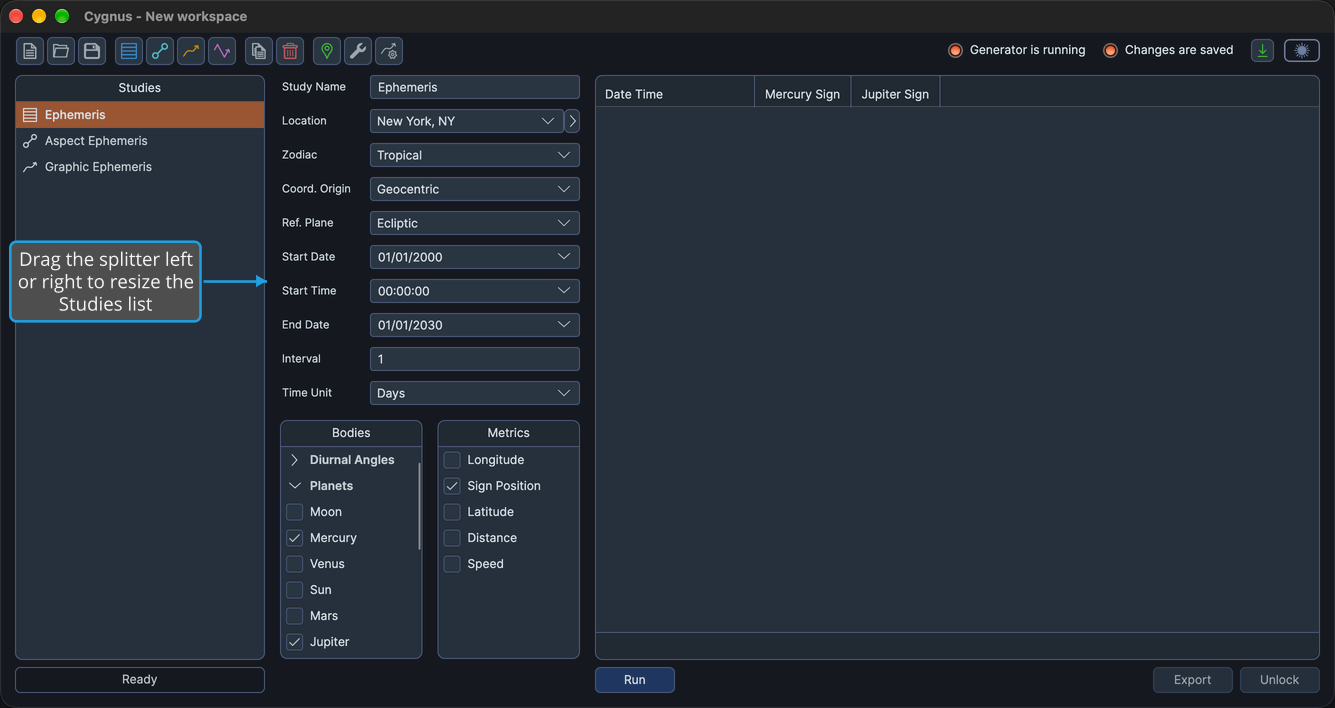This screenshot has width=1335, height=708.
Task: Add an Aspect Ephemeris study from toolbar
Action: coord(160,51)
